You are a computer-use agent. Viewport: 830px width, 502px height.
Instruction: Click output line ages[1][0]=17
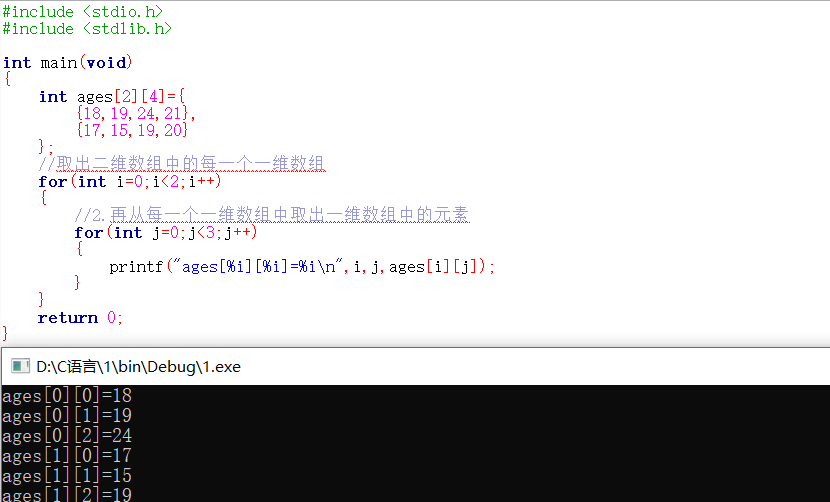pos(67,456)
